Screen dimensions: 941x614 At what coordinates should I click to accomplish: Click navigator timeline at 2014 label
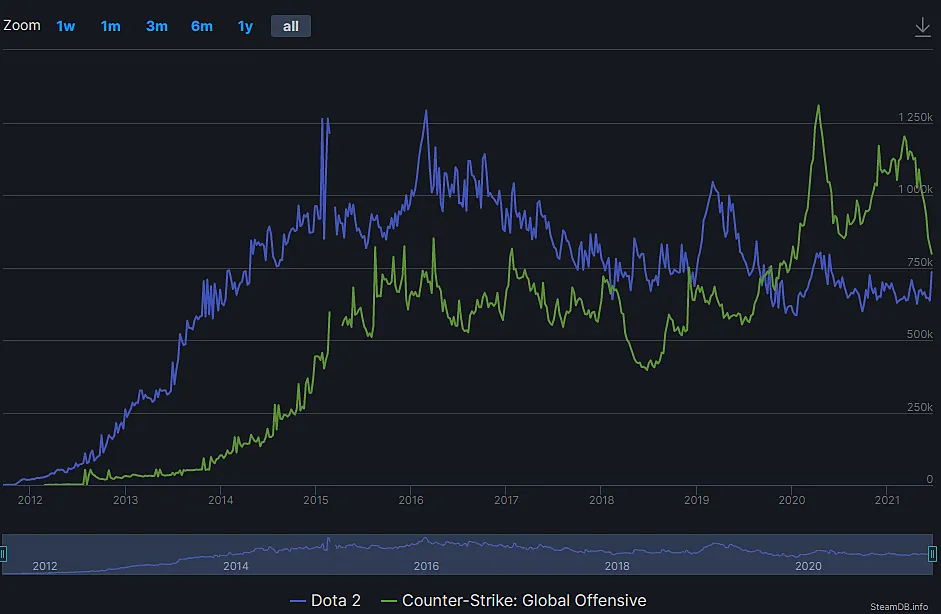[235, 566]
